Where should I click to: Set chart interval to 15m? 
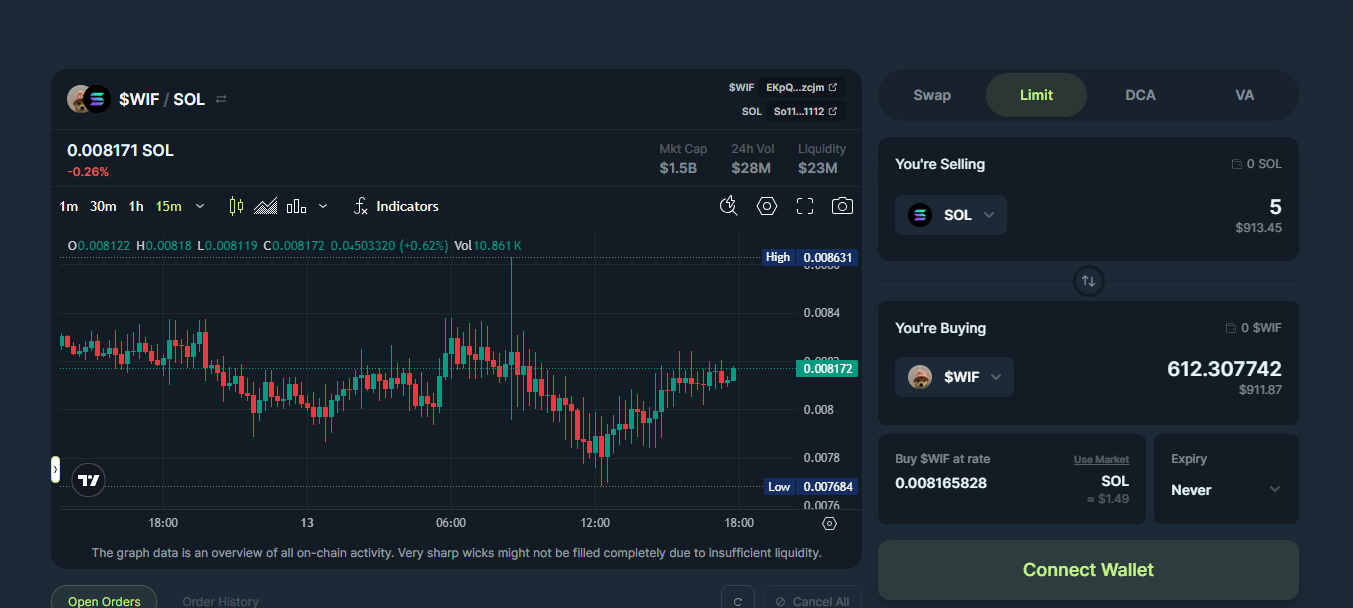[168, 206]
